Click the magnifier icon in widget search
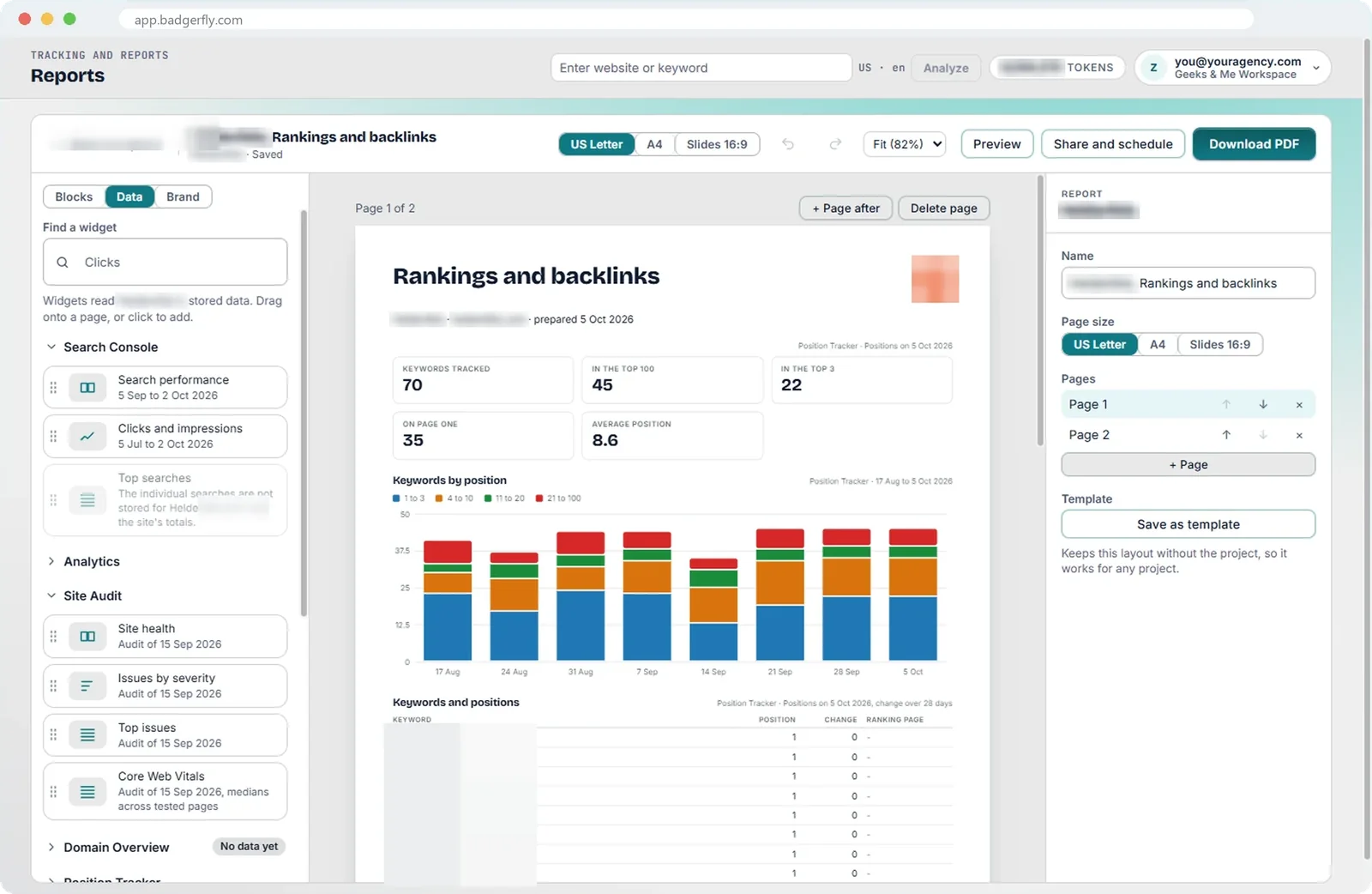 pyautogui.click(x=63, y=263)
